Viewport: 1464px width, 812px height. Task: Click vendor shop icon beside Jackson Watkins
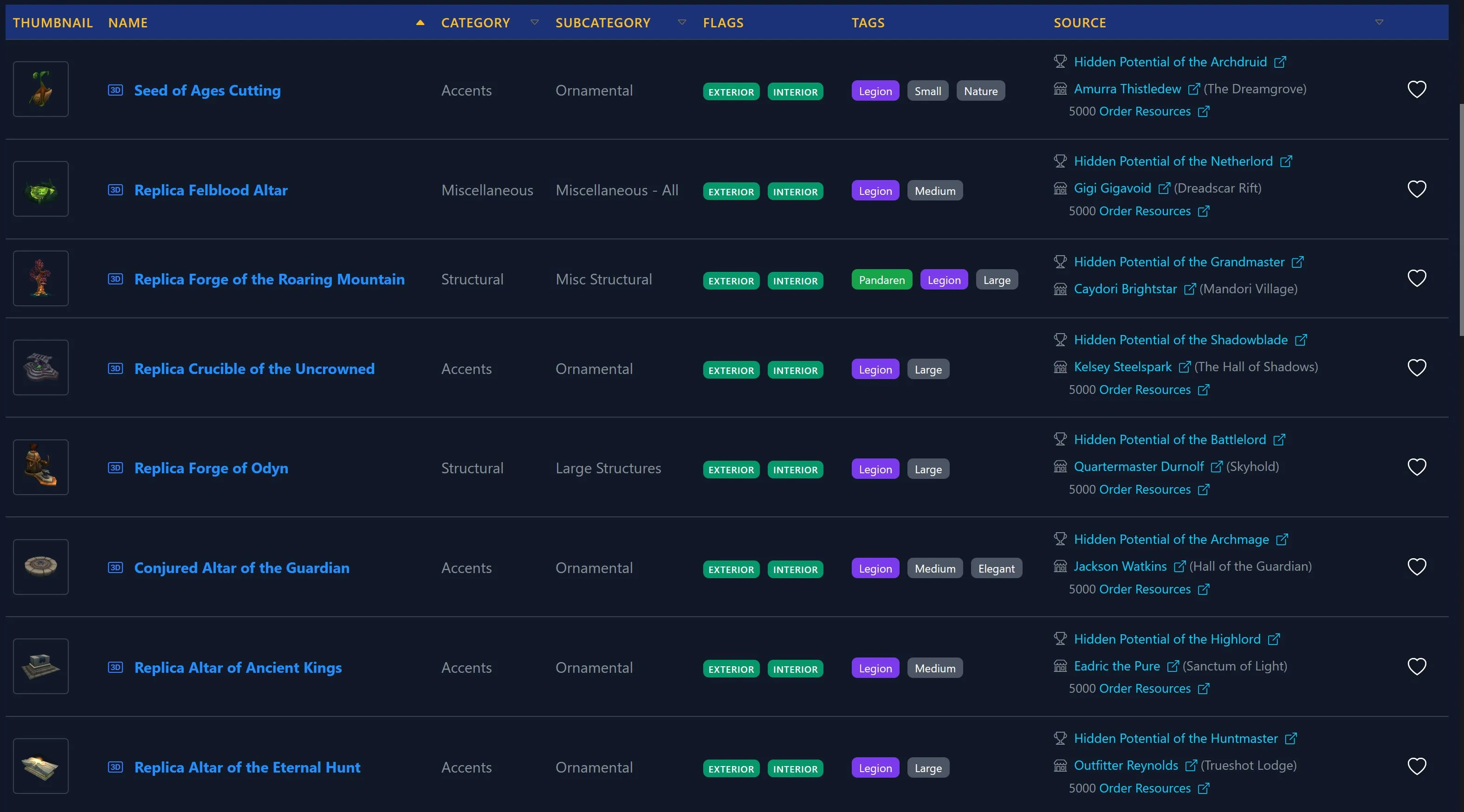tap(1060, 566)
